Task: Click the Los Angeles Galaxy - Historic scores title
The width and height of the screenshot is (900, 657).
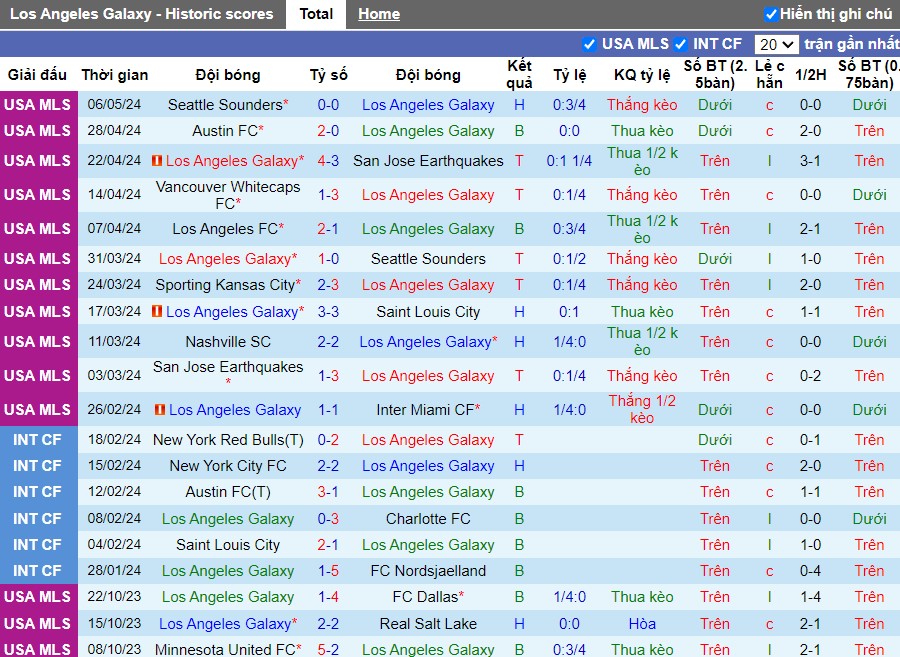Action: pyautogui.click(x=142, y=14)
